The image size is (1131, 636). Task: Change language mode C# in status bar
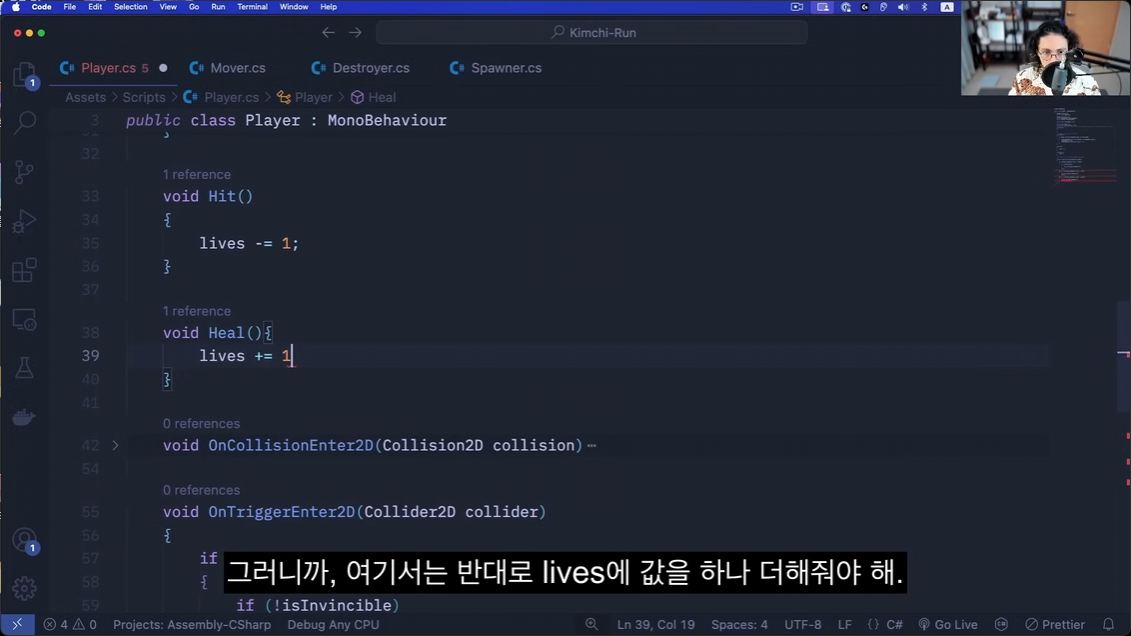894,624
